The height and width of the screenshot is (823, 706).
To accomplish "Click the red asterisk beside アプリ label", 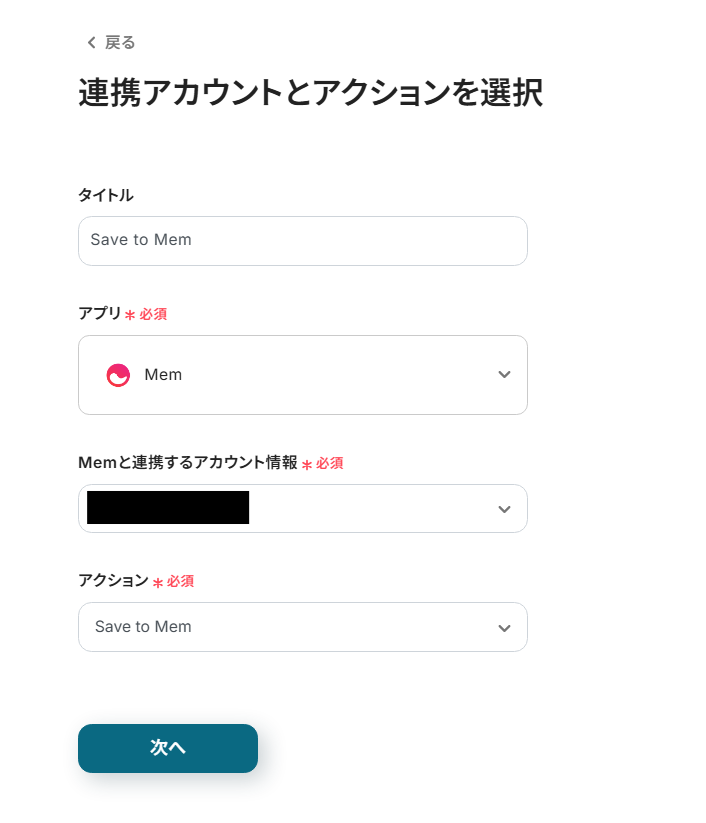I will (130, 315).
